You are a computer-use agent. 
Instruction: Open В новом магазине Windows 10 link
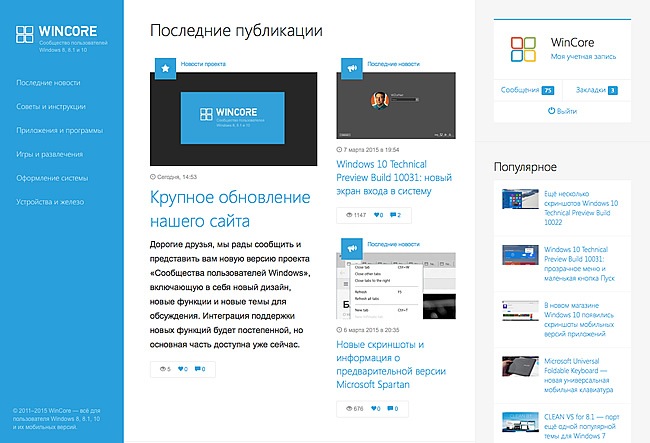click(579, 320)
